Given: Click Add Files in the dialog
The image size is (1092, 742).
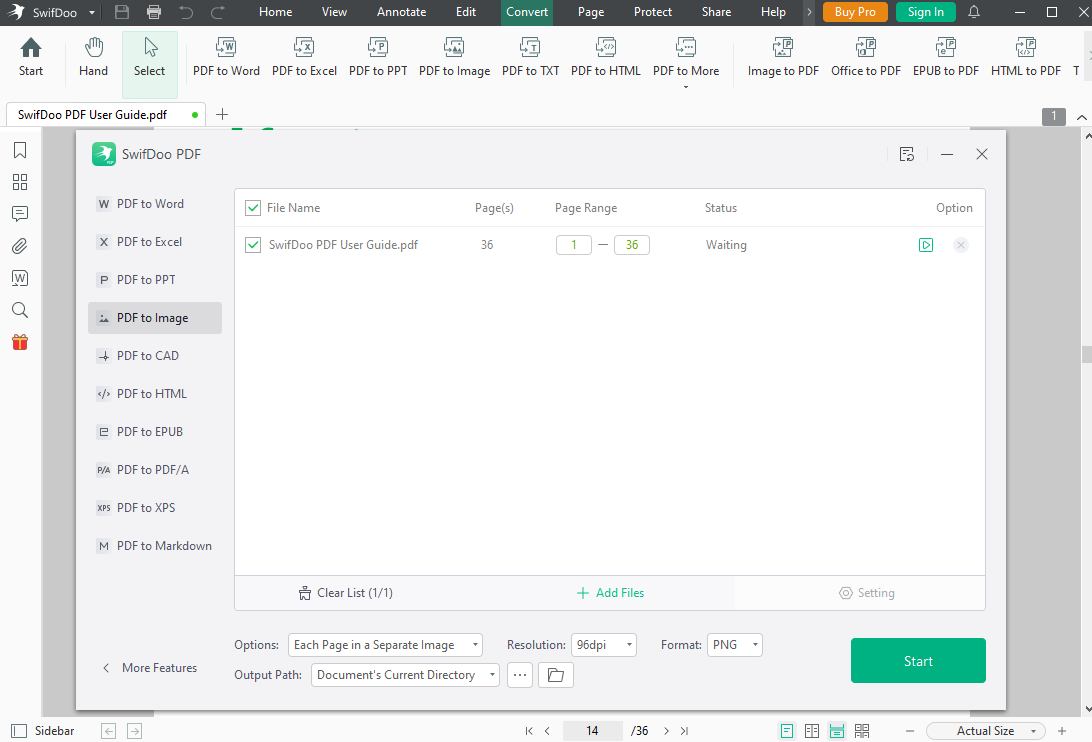Looking at the screenshot, I should tap(611, 593).
